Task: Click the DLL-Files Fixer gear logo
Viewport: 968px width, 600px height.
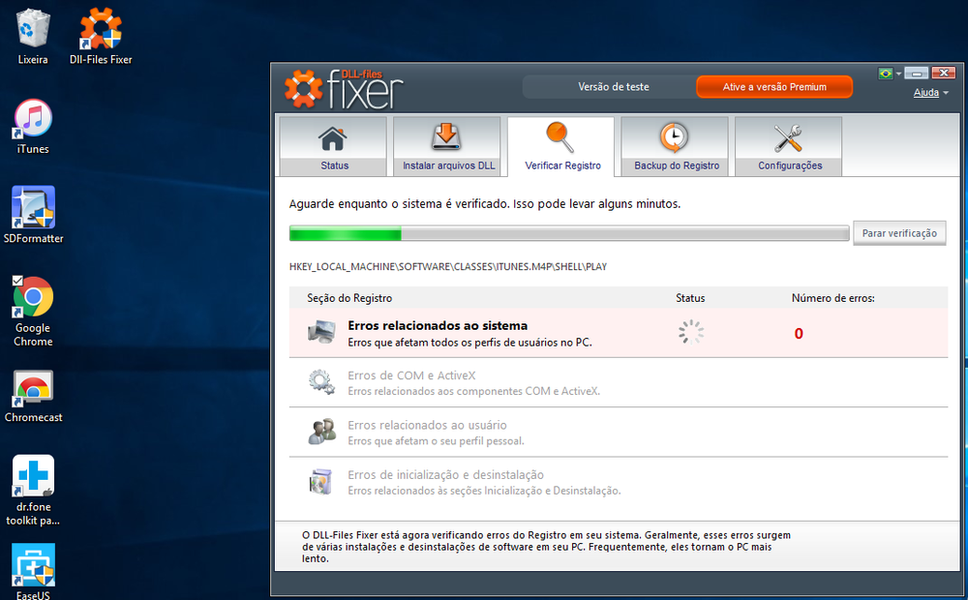Action: click(304, 89)
